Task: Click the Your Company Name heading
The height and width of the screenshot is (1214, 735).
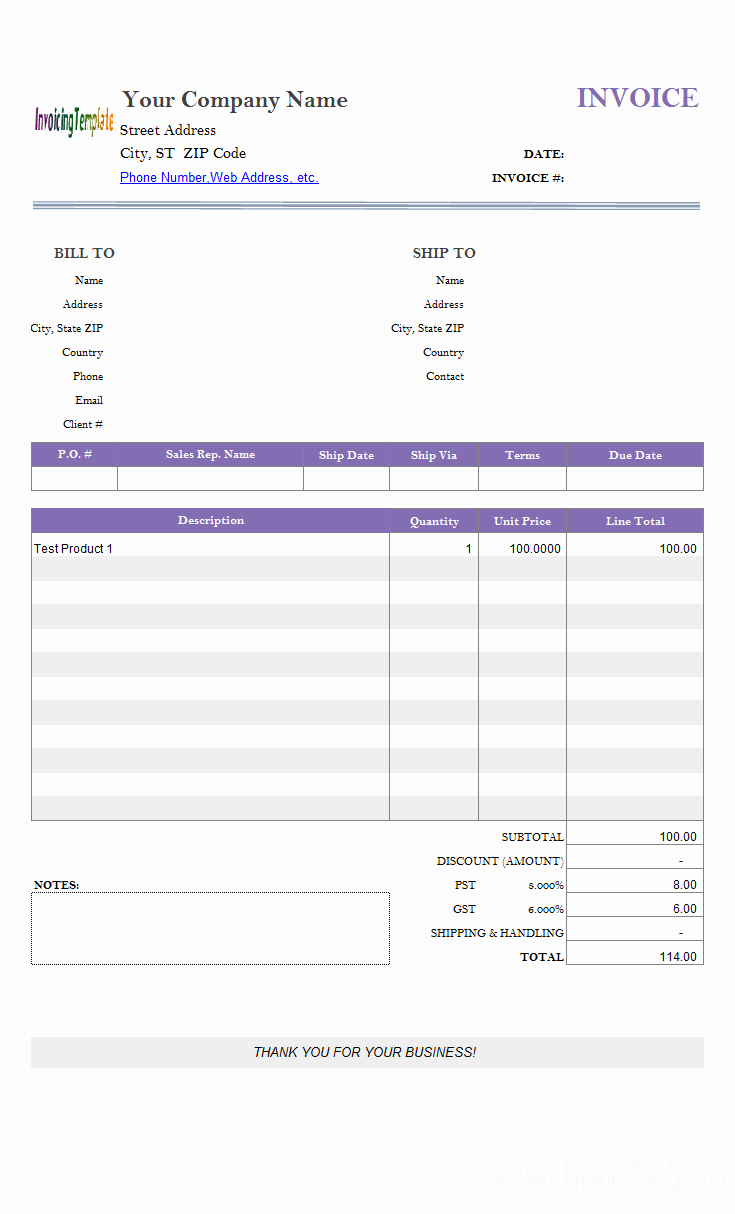Action: tap(235, 100)
